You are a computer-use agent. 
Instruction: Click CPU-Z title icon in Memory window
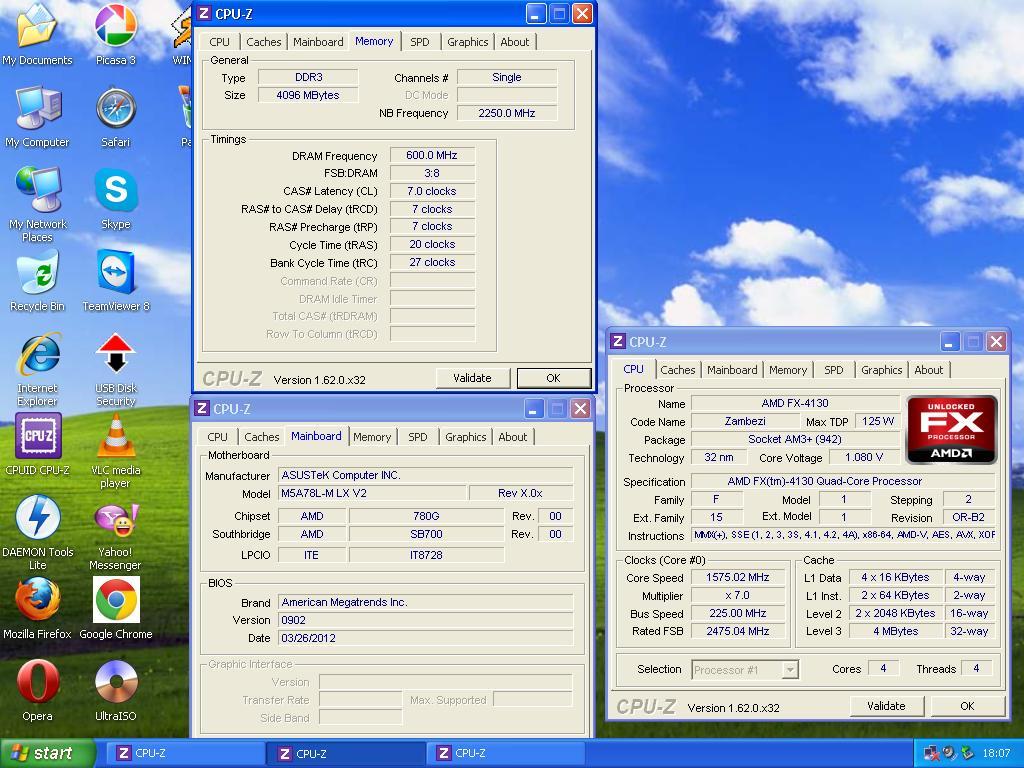point(204,13)
